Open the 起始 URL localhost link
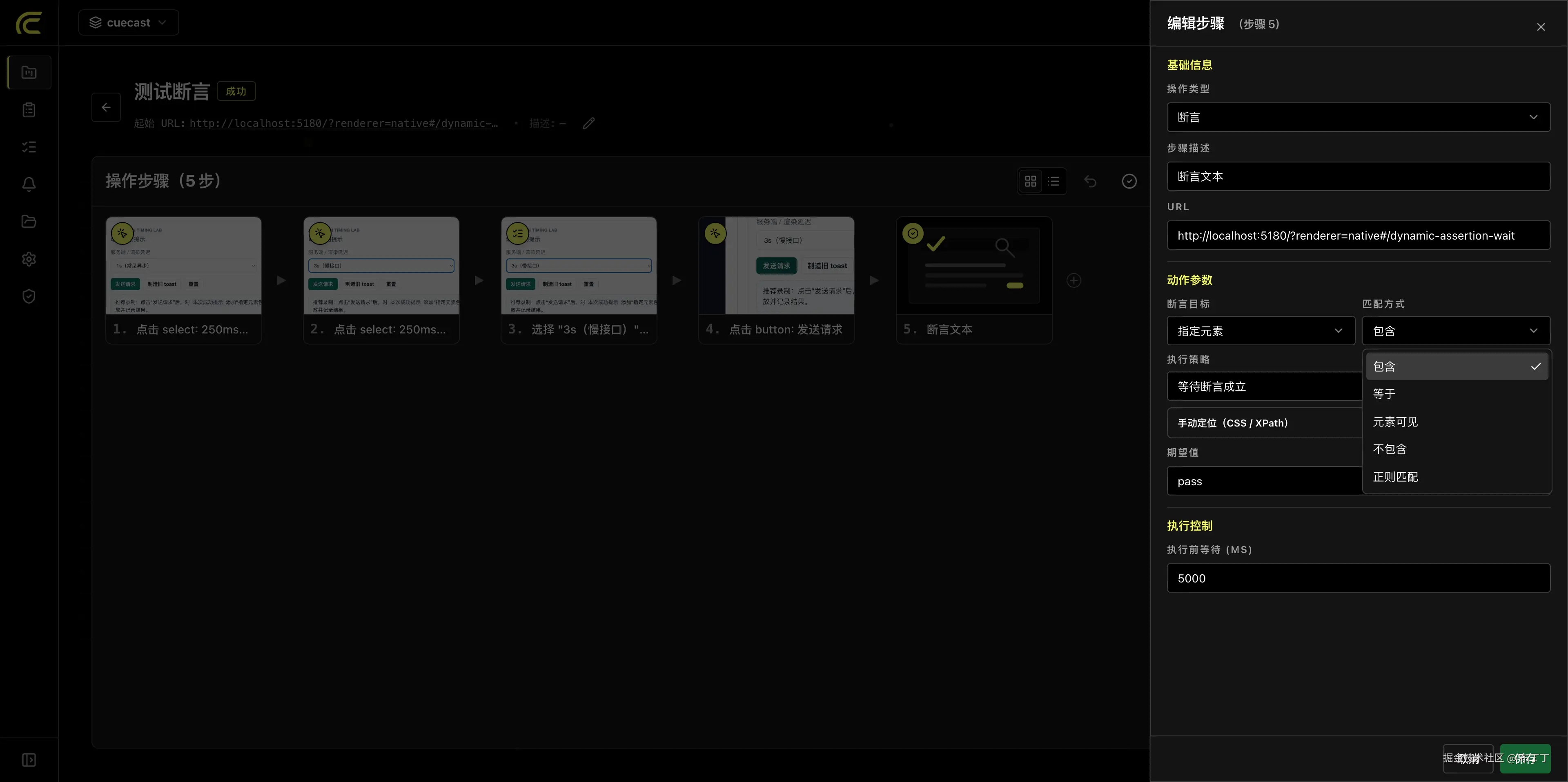 coord(343,124)
